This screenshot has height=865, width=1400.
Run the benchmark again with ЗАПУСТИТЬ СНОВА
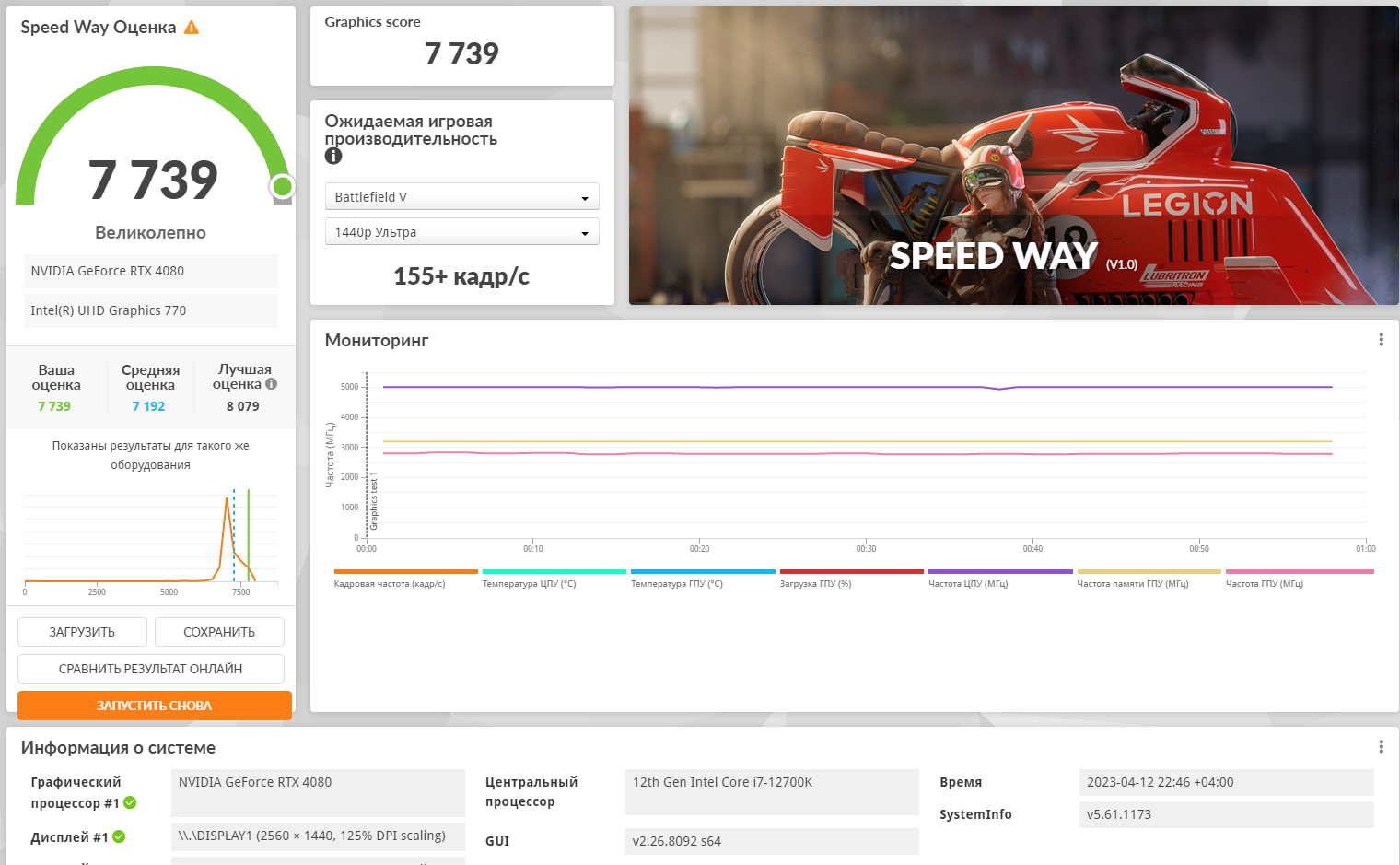click(x=155, y=706)
